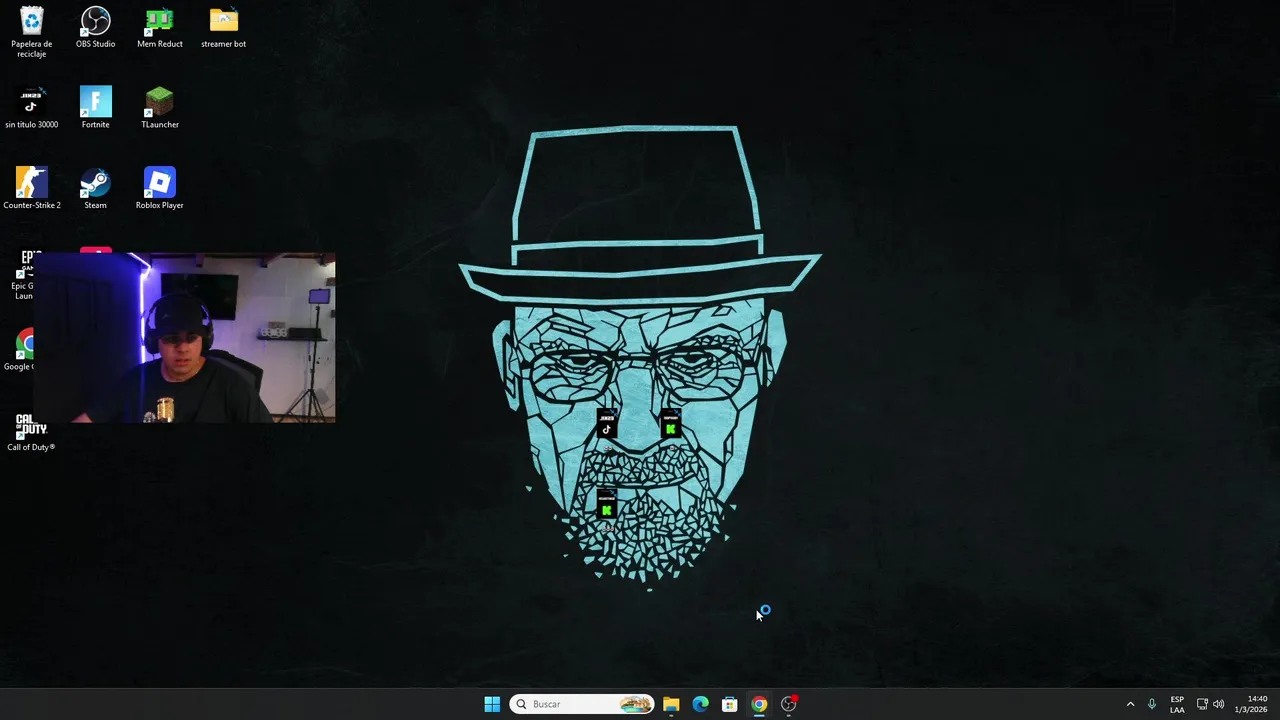This screenshot has width=1280, height=720.
Task: Select the Epic Games Launcher shortcut
Action: [x=22, y=275]
